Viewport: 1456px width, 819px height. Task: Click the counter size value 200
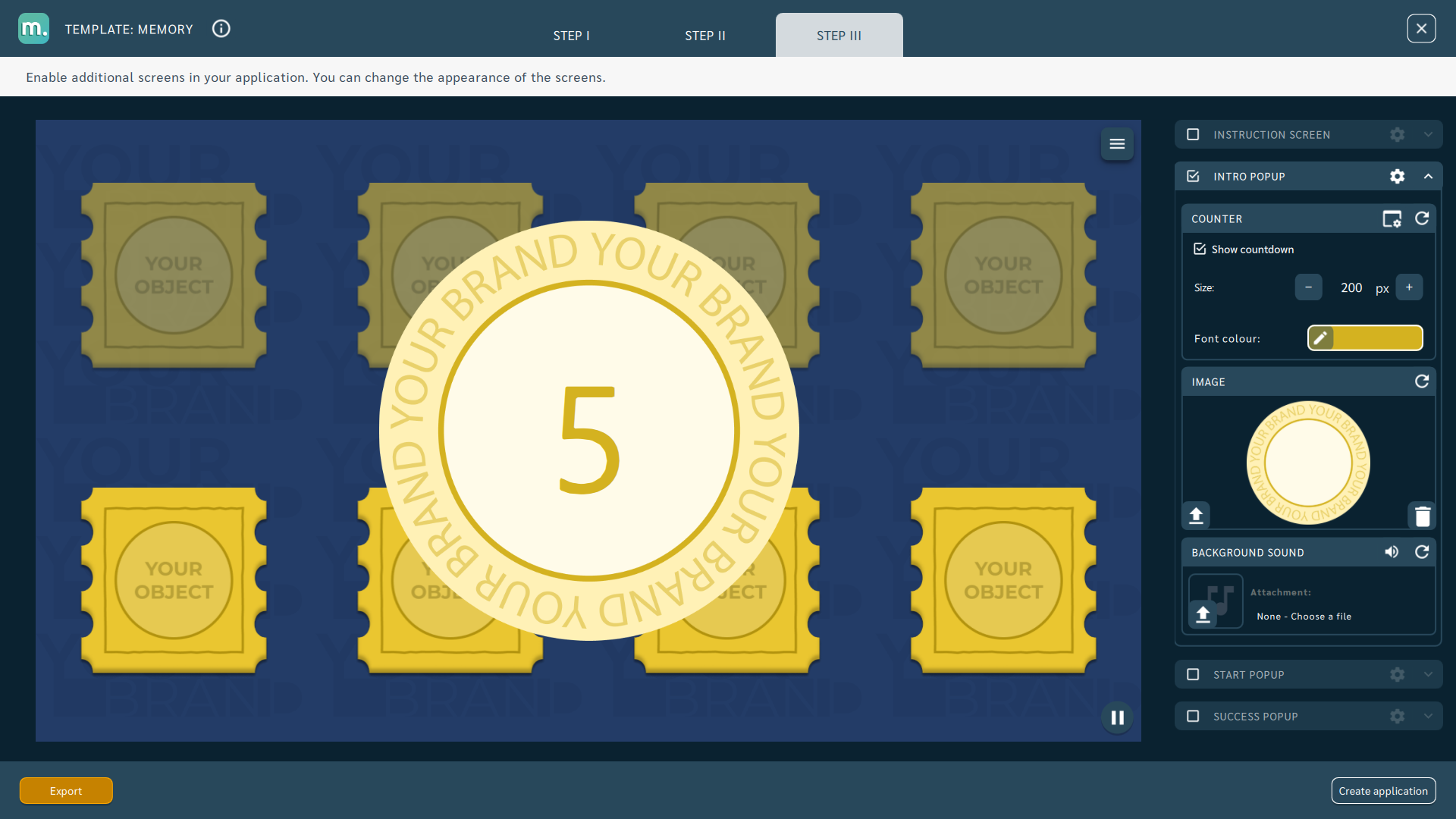click(1351, 288)
